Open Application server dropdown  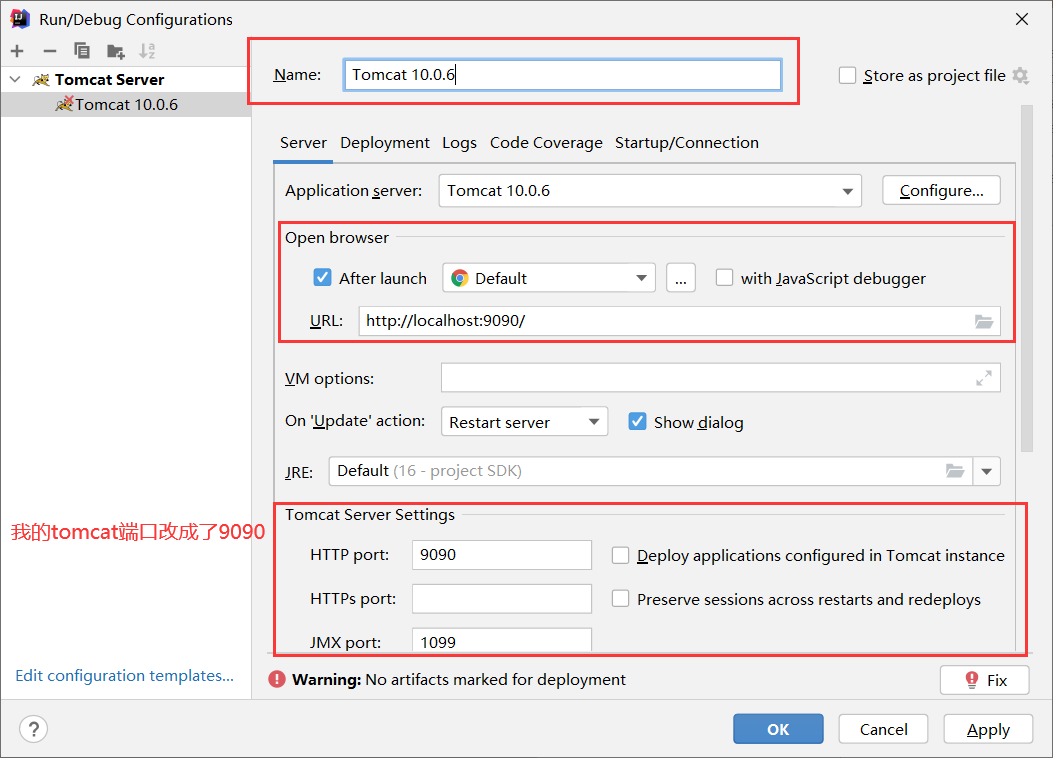(650, 191)
